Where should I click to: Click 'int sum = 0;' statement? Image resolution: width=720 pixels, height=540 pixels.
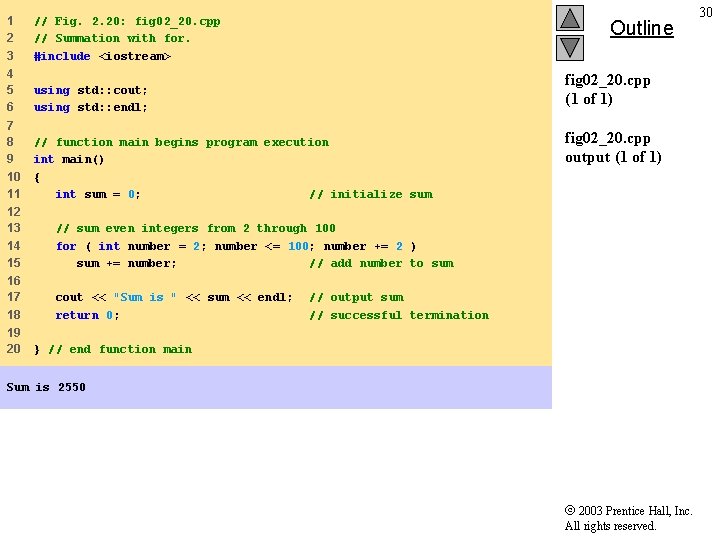98,194
